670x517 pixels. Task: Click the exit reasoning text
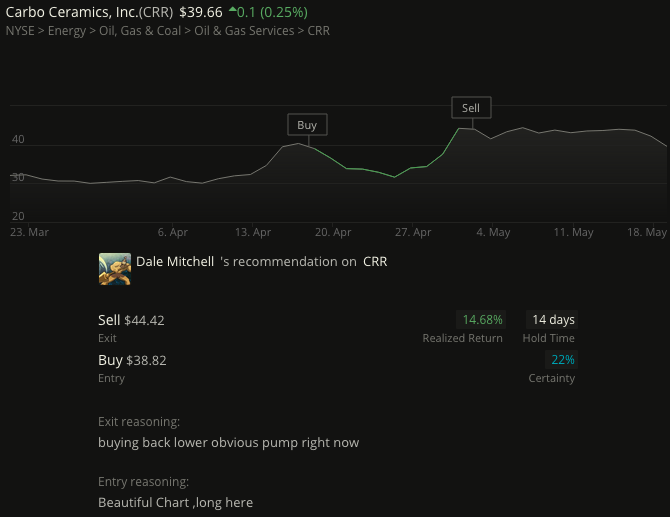pyautogui.click(x=229, y=443)
